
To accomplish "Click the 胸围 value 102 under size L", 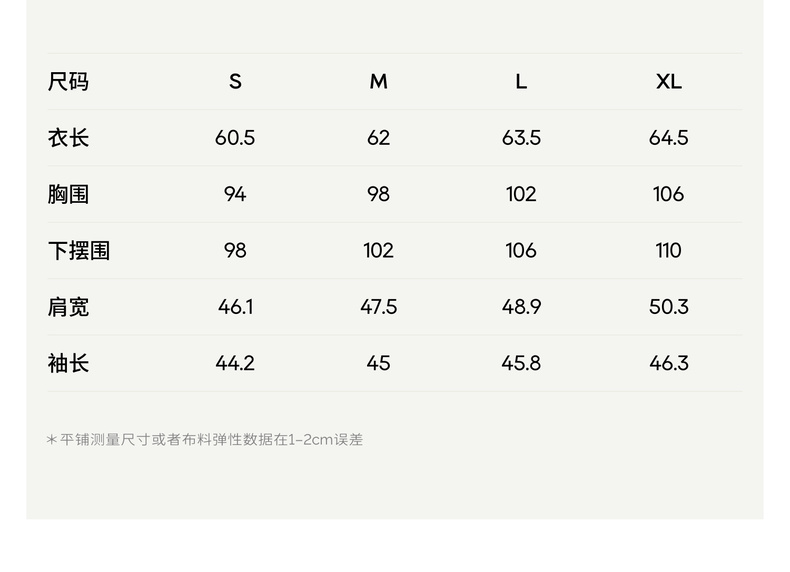I will pyautogui.click(x=521, y=194).
